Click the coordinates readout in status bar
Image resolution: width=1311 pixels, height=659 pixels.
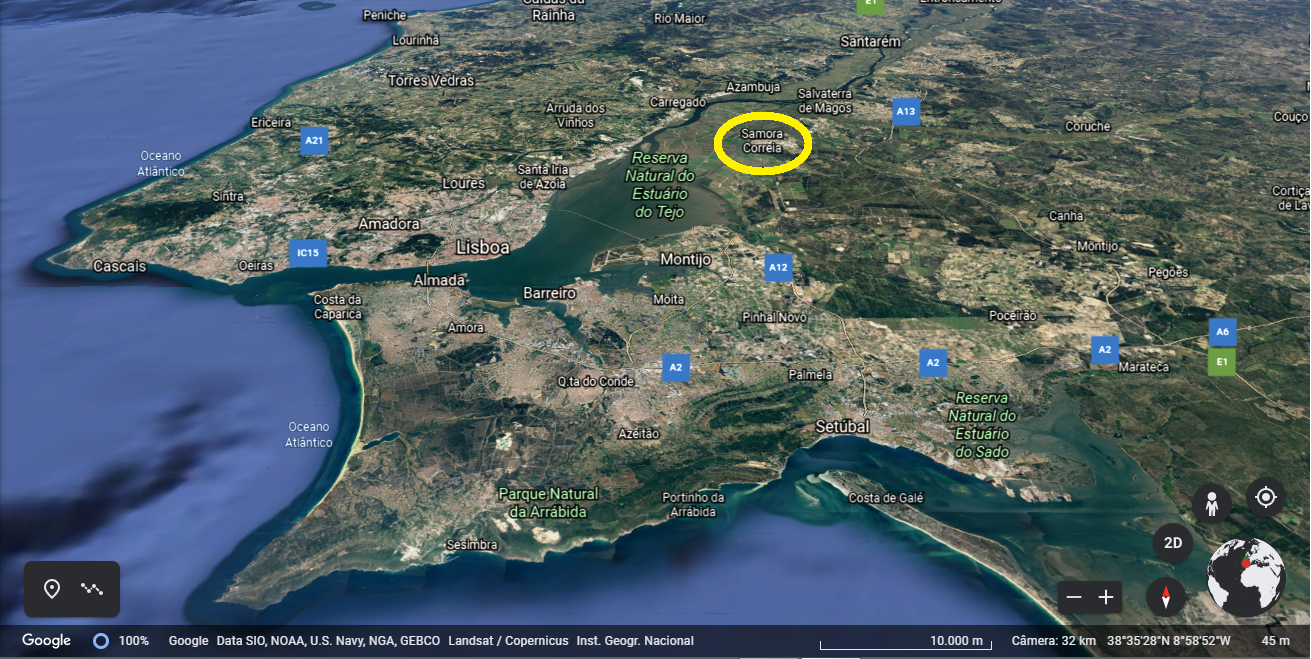[1167, 641]
